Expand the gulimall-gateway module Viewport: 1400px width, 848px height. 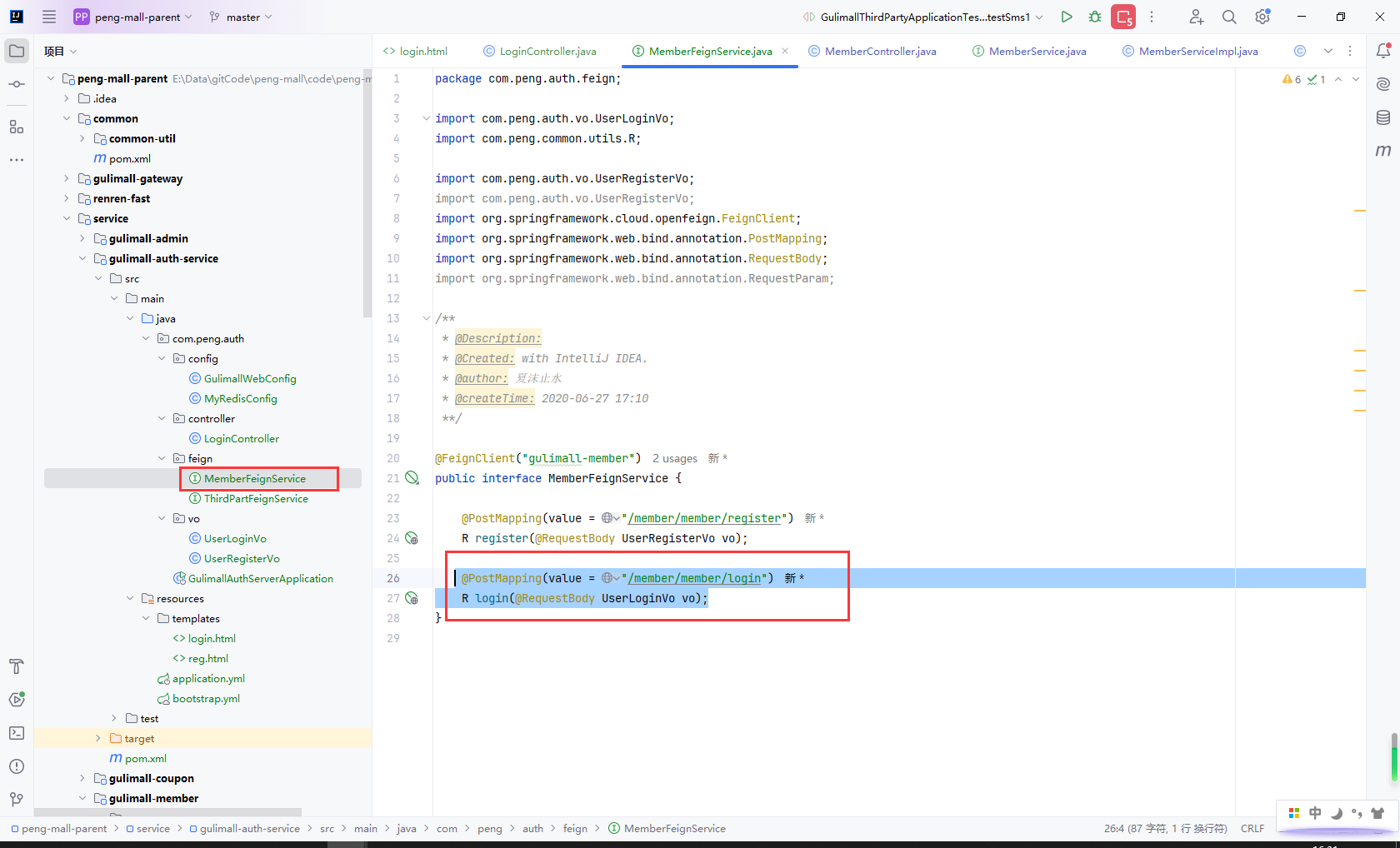(x=67, y=178)
